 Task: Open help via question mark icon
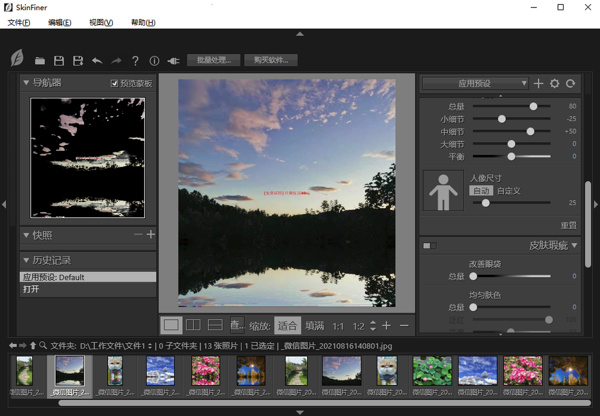[x=135, y=61]
